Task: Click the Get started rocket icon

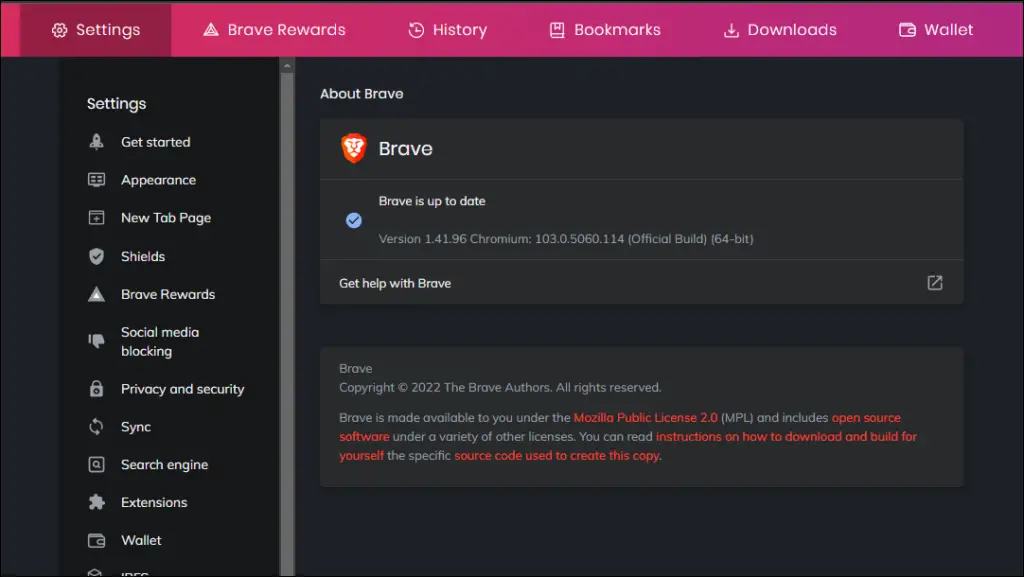Action: tap(96, 142)
